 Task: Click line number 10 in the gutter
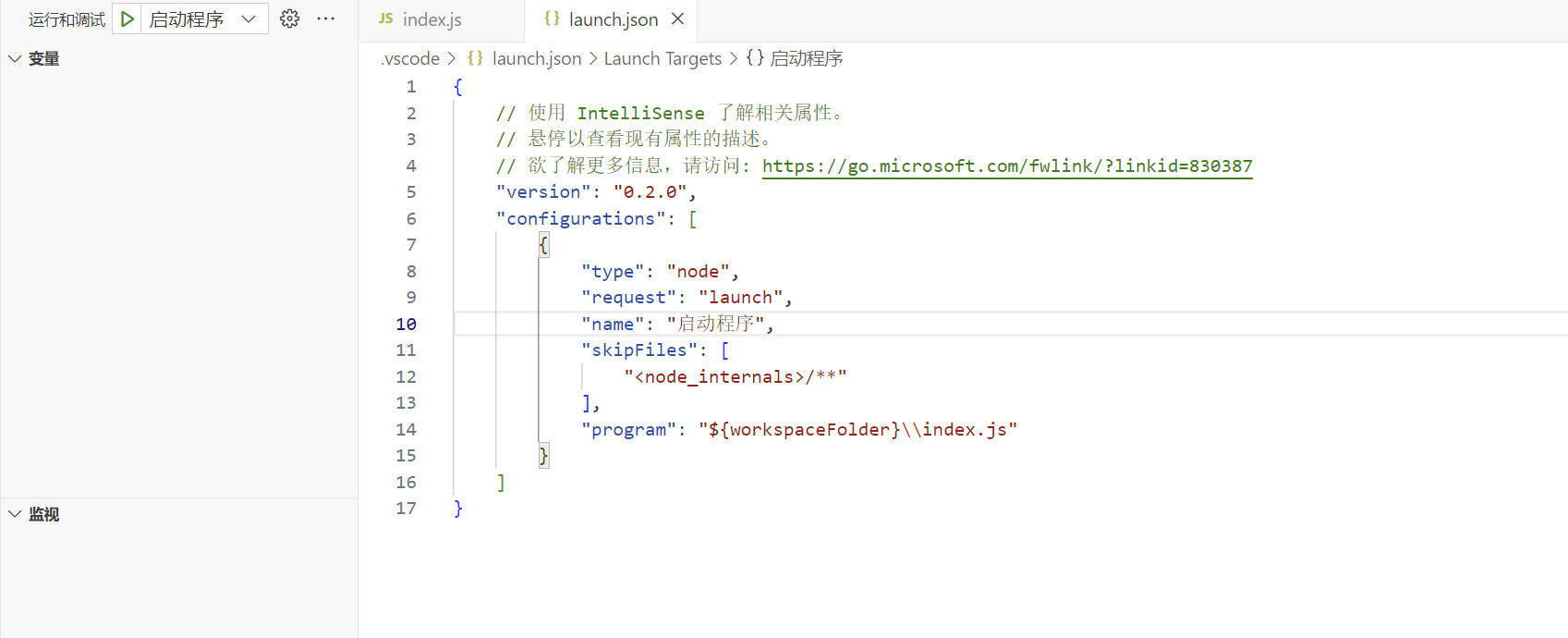[406, 324]
